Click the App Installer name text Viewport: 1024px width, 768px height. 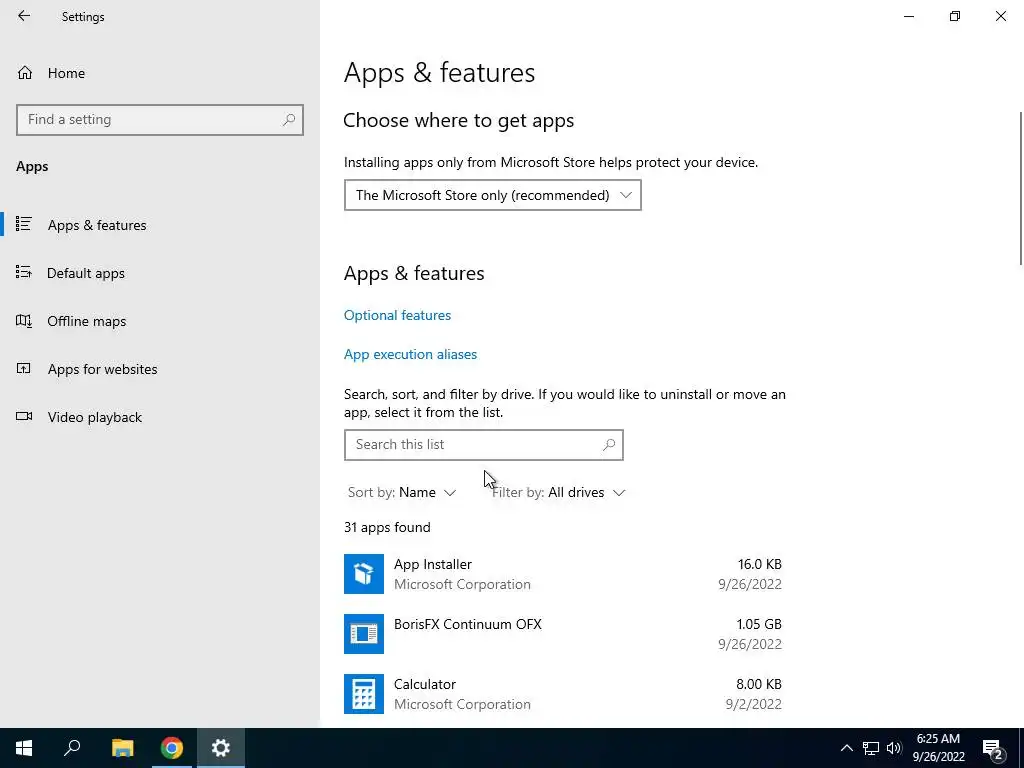(x=432, y=564)
